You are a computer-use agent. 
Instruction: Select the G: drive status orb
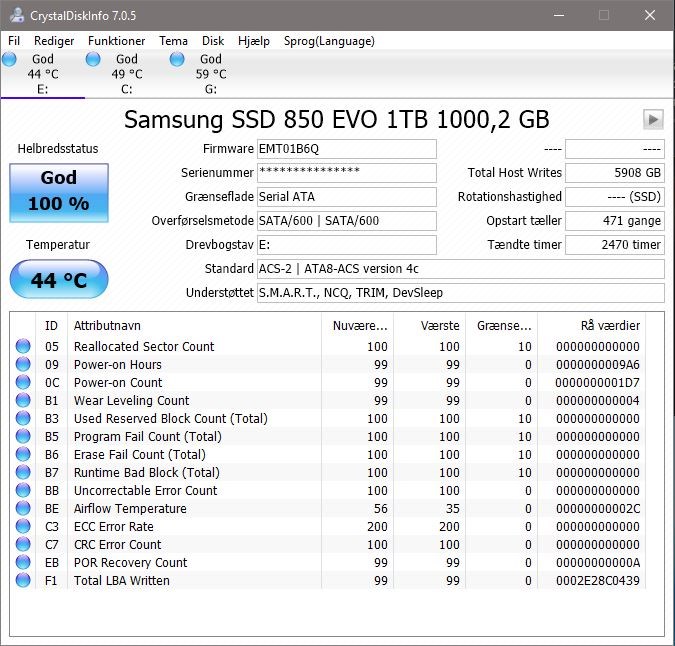click(x=177, y=59)
